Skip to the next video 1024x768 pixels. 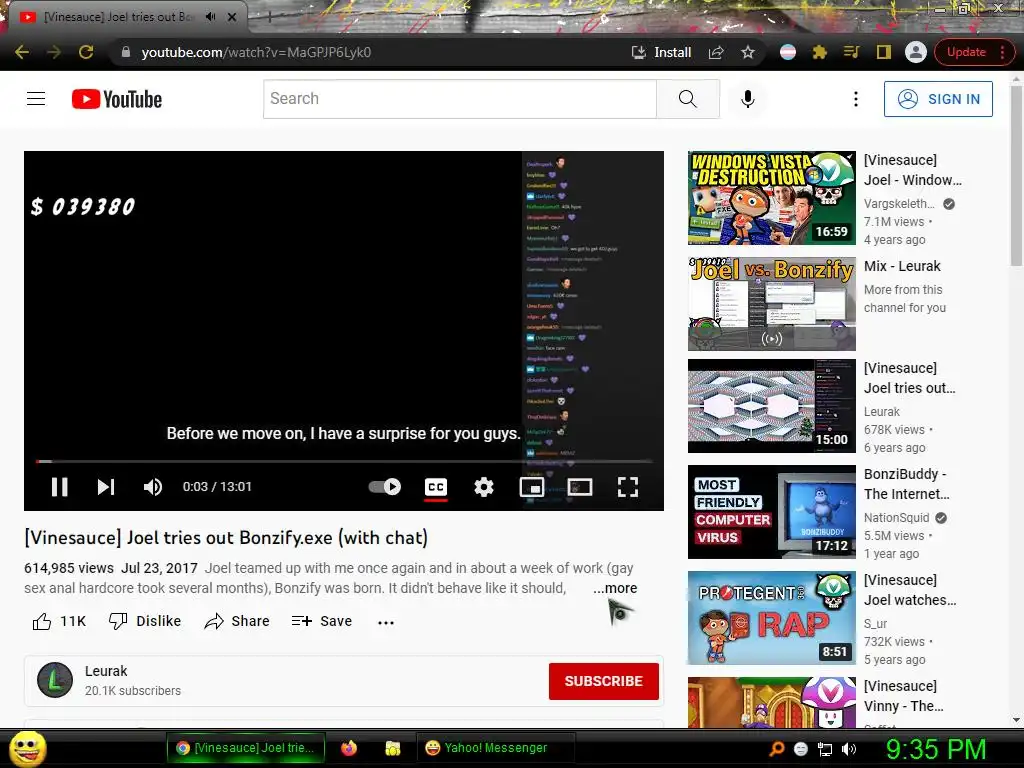[106, 487]
